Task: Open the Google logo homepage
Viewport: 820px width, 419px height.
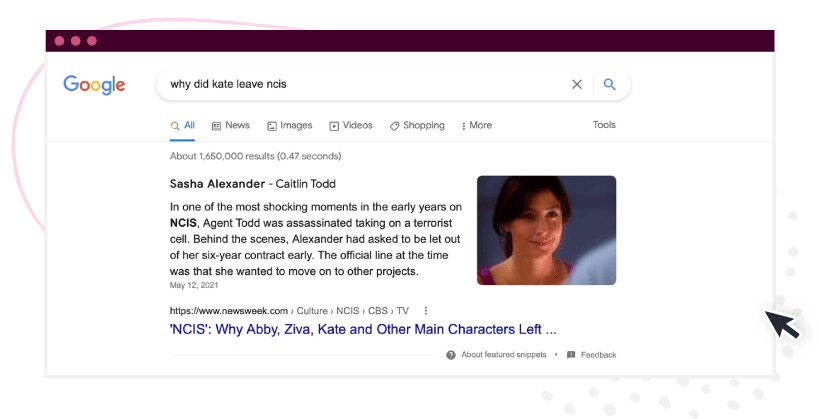Action: tap(94, 85)
